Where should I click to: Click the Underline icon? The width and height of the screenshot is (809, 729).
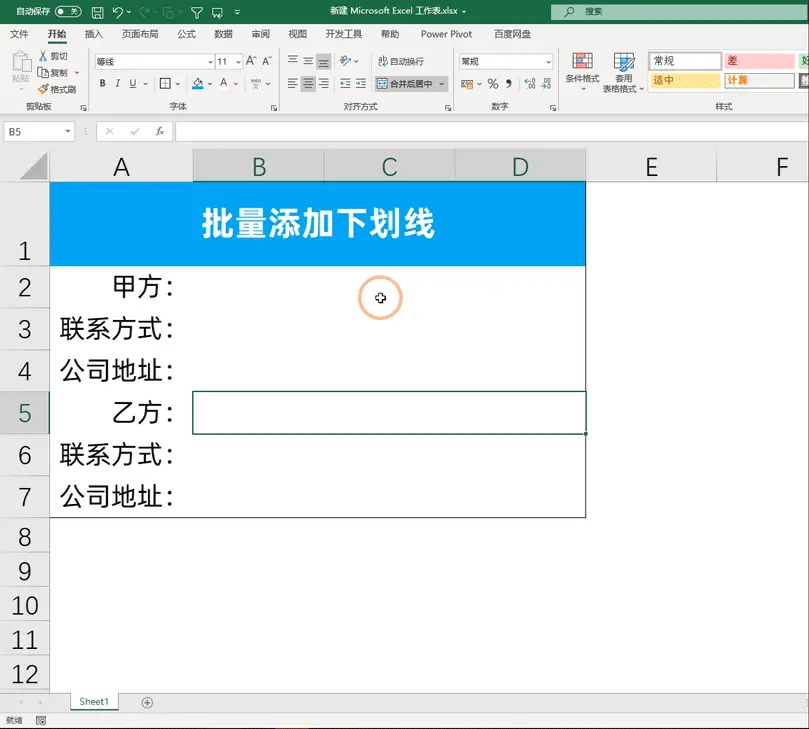pos(131,82)
